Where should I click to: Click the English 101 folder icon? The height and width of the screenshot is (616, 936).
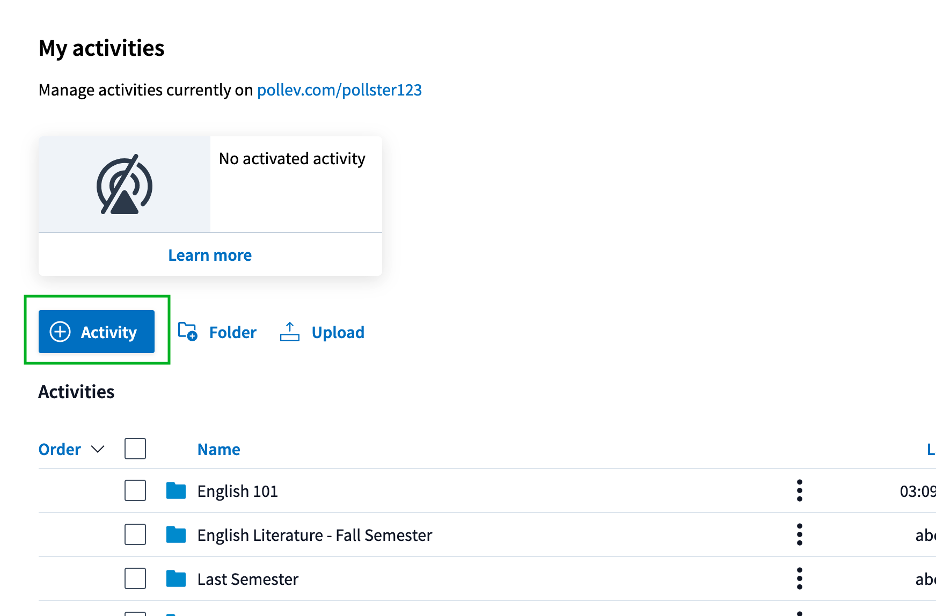pos(176,491)
